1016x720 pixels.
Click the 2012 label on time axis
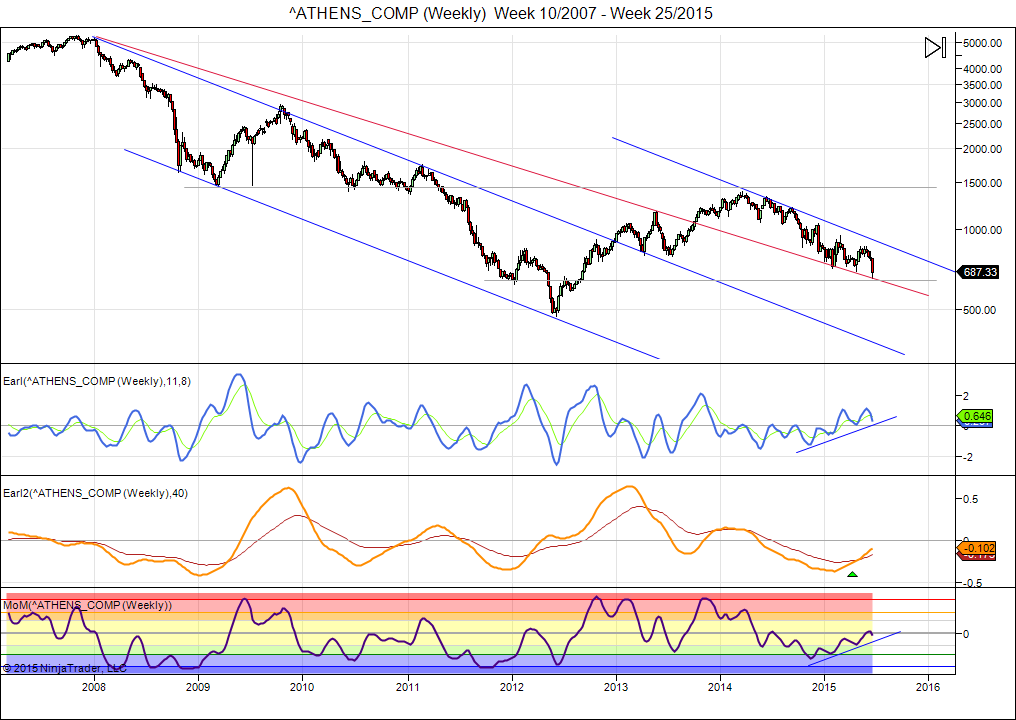click(x=512, y=687)
